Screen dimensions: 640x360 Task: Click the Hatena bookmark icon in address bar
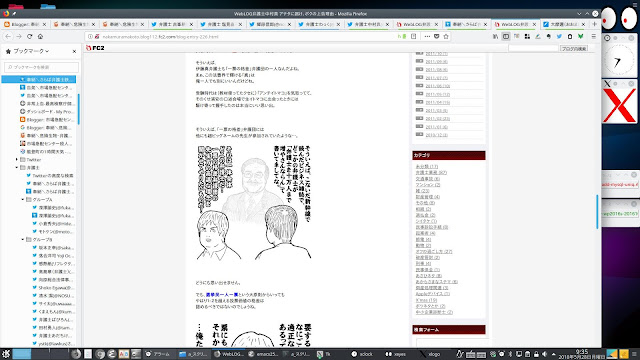402,36
